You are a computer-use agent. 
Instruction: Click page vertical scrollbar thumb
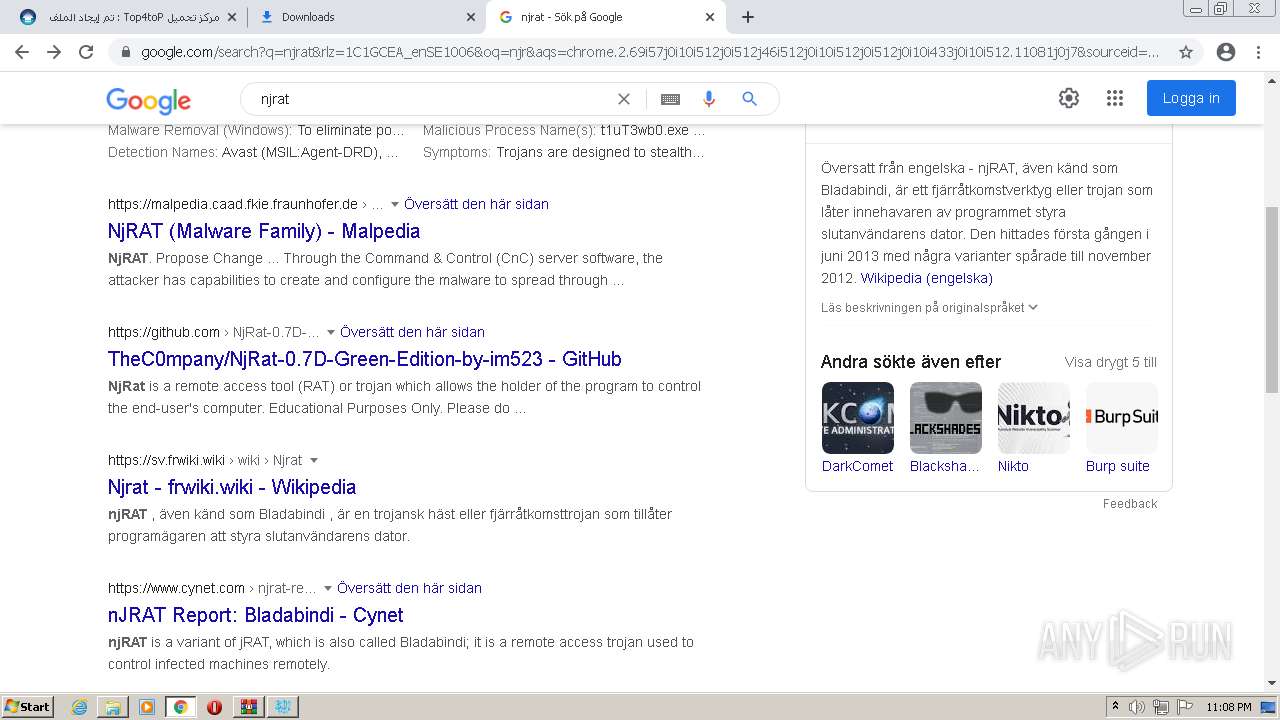click(1272, 300)
